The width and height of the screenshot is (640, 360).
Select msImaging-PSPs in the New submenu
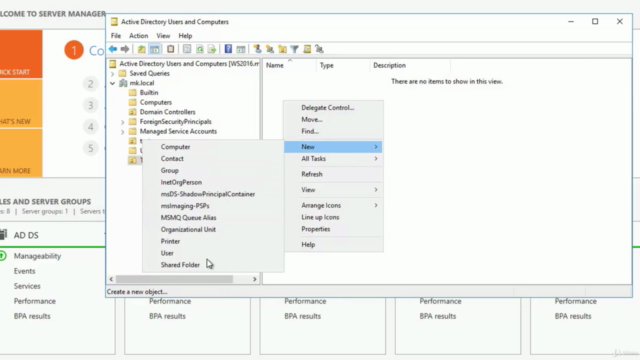tap(213, 206)
